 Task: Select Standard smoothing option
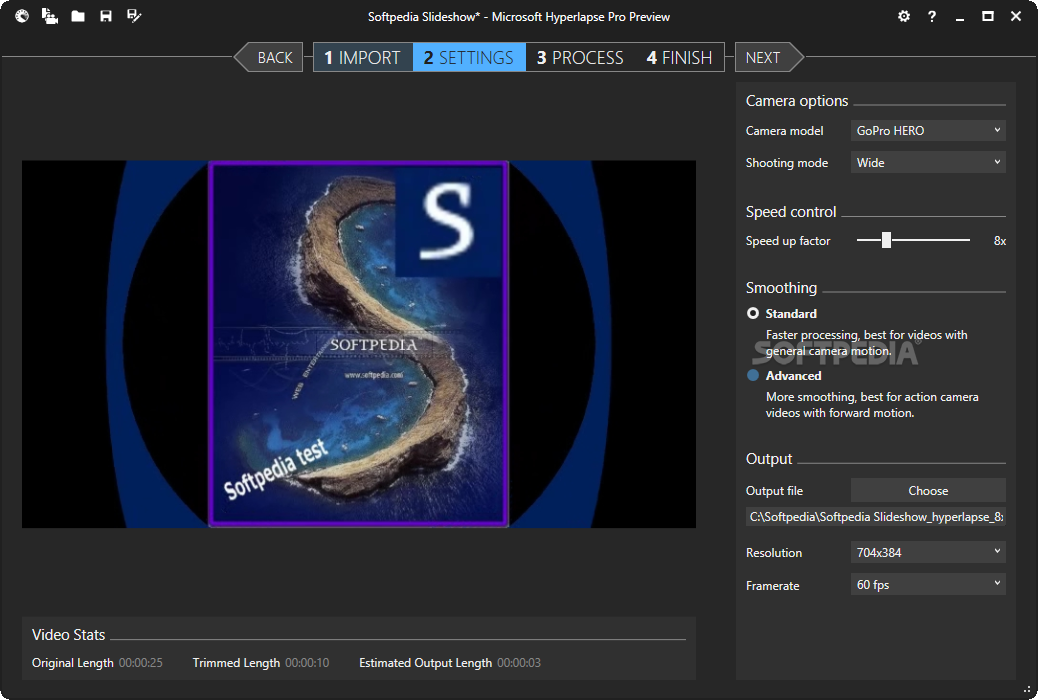click(753, 313)
